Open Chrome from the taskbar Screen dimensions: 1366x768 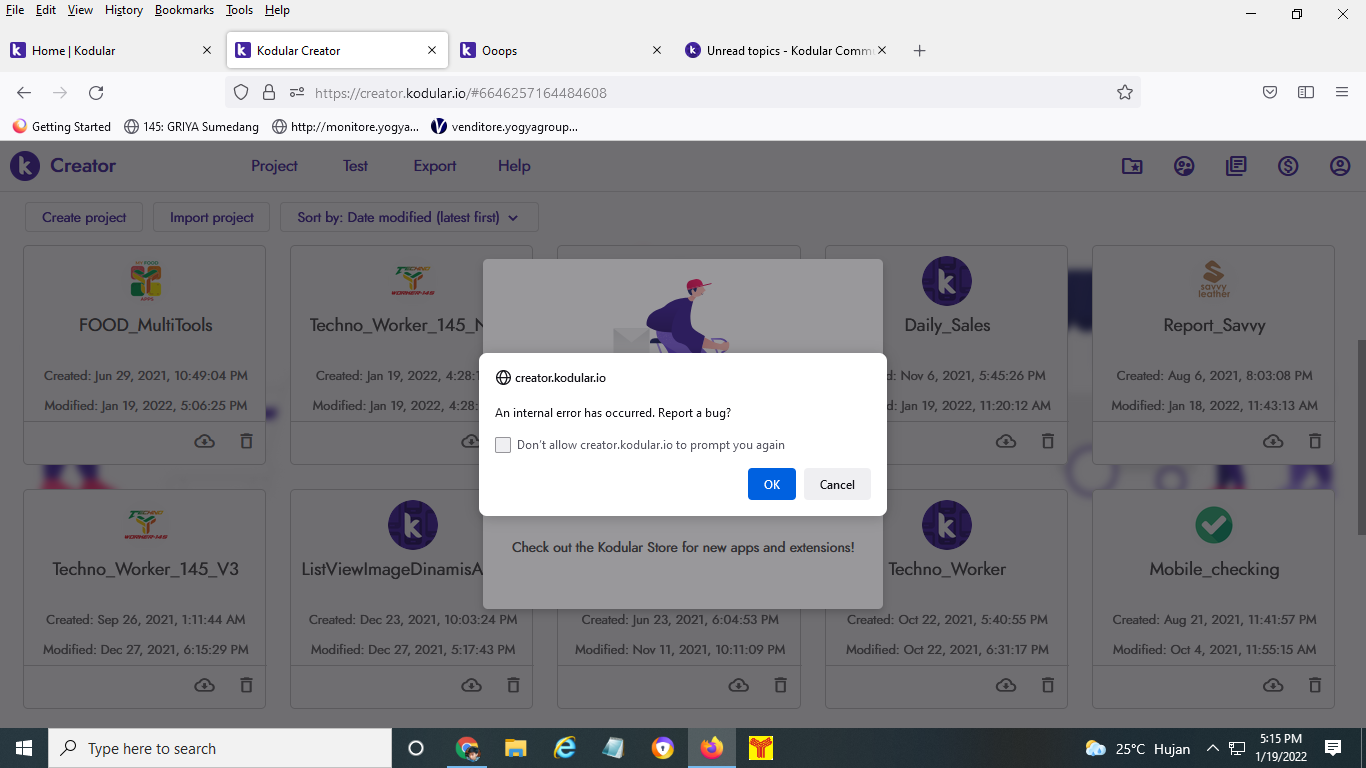pos(467,748)
